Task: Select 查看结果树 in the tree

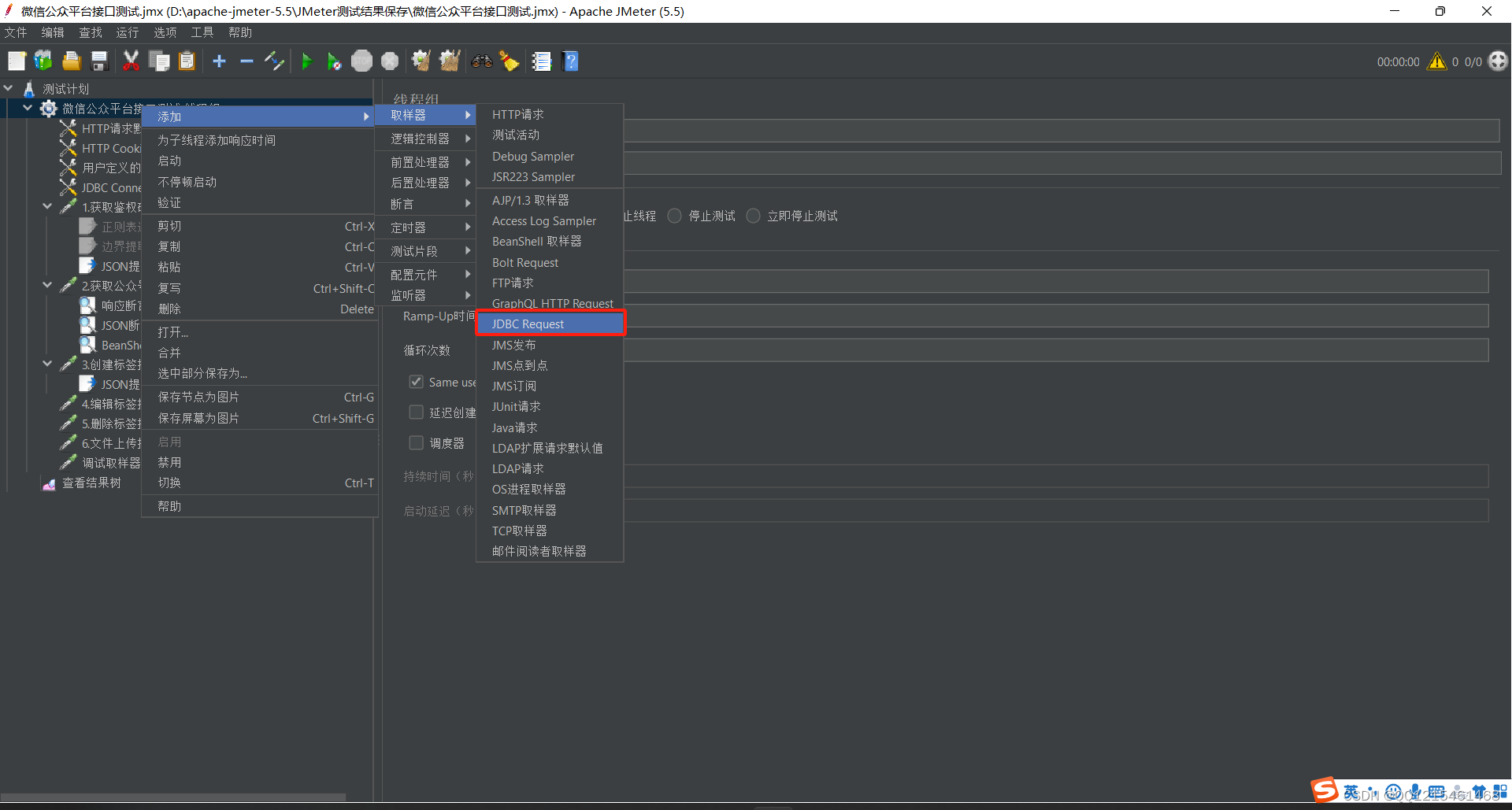Action: click(91, 483)
